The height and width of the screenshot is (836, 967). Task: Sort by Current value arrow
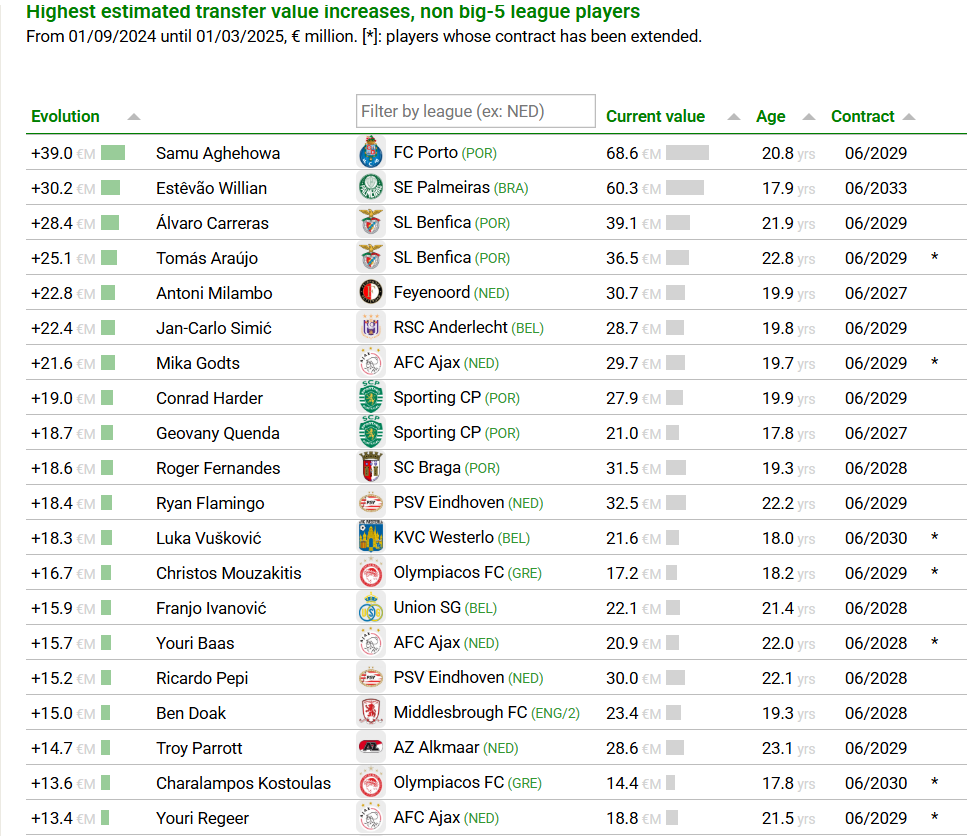733,117
